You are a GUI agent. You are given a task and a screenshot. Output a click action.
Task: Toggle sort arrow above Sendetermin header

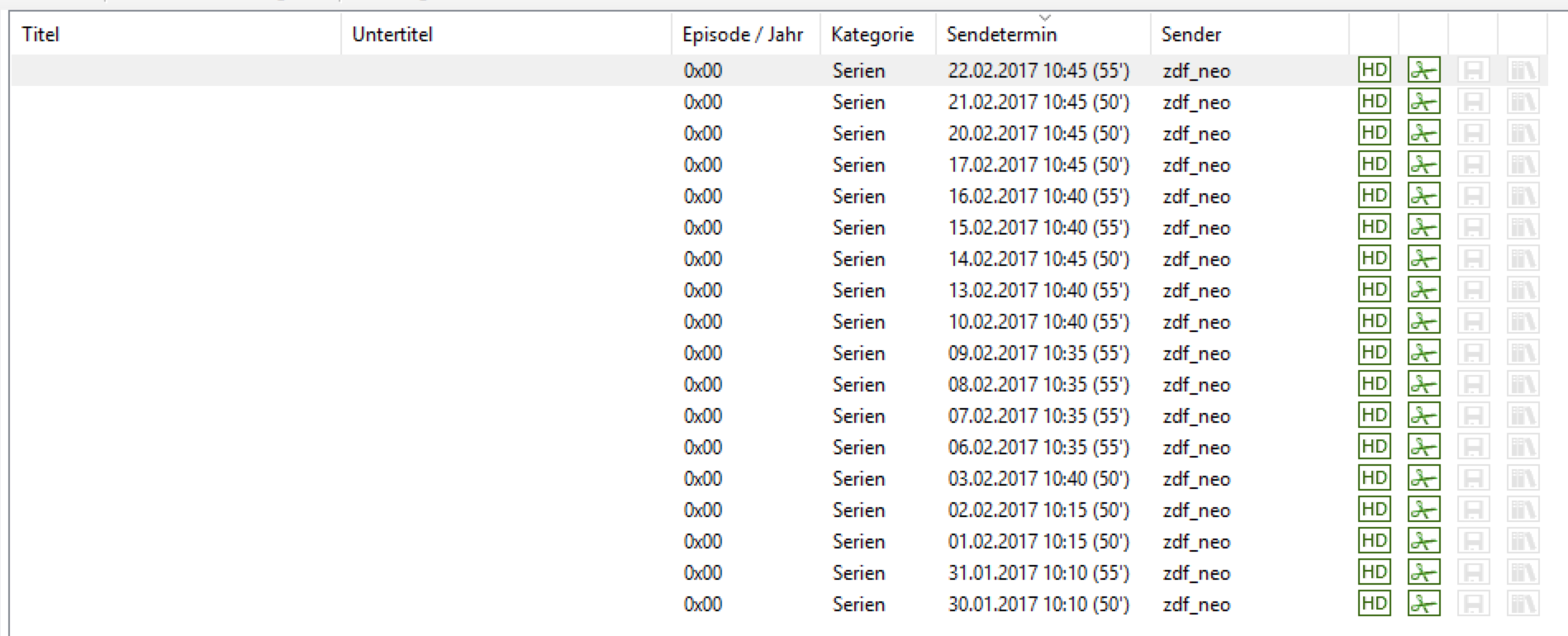1044,18
